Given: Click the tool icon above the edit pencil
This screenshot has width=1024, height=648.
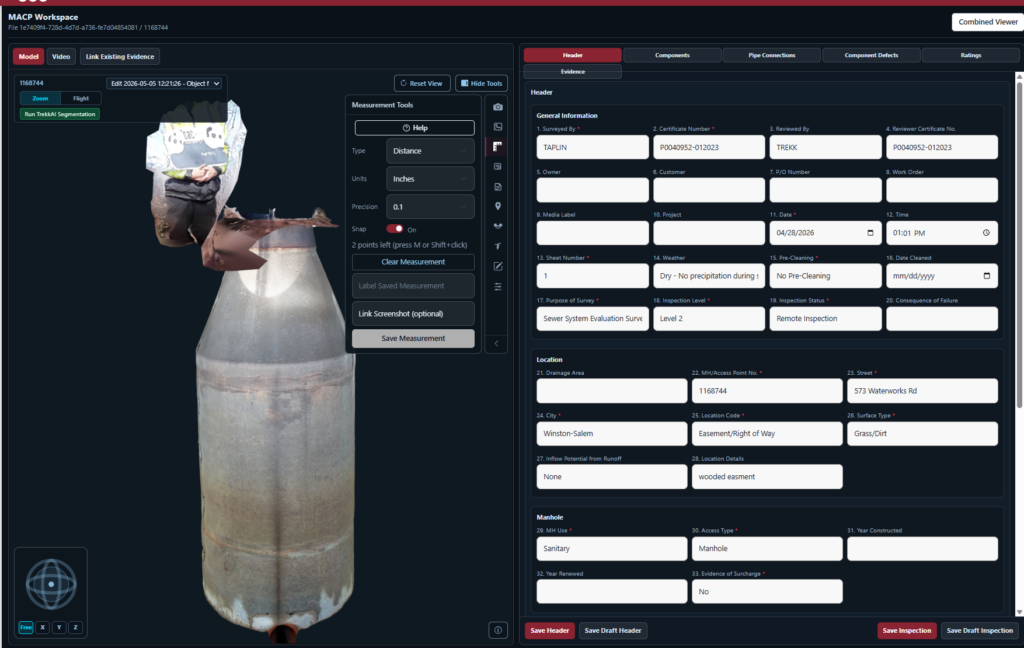Looking at the screenshot, I should coord(498,246).
